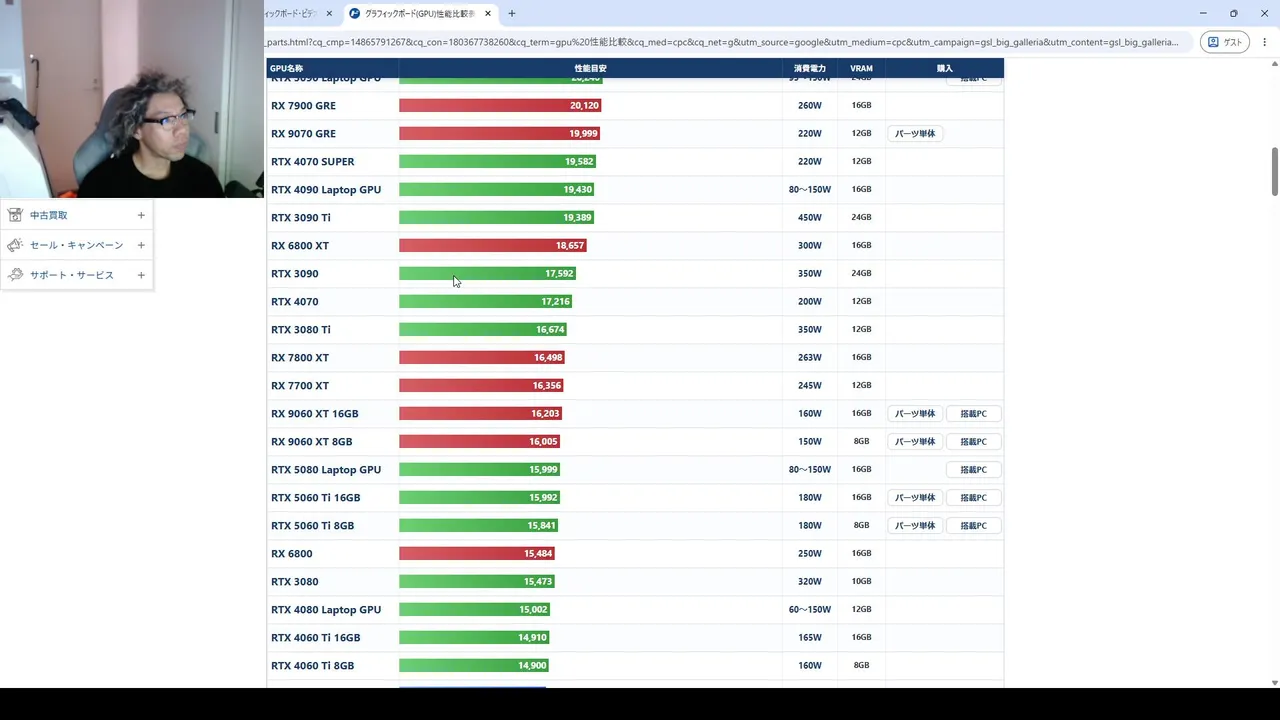
Task: Open the Chrome three-dot menu
Action: coord(1265,42)
